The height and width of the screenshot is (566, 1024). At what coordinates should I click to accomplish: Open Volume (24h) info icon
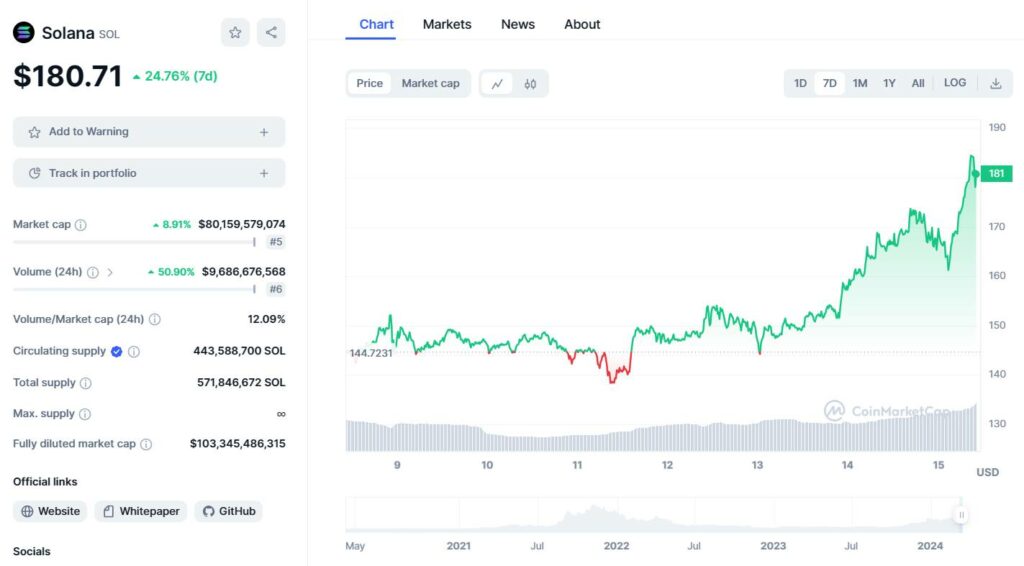(x=93, y=273)
